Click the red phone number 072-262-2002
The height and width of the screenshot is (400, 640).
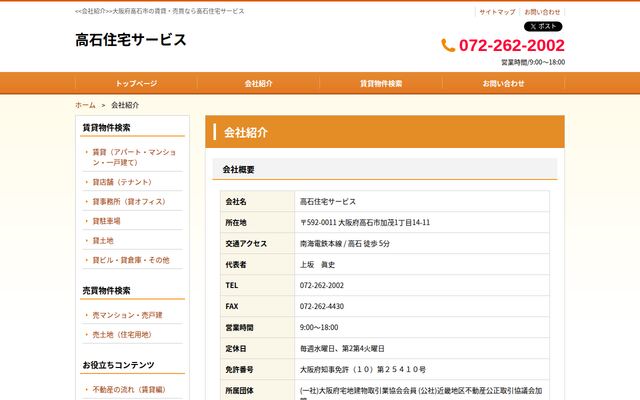511,45
